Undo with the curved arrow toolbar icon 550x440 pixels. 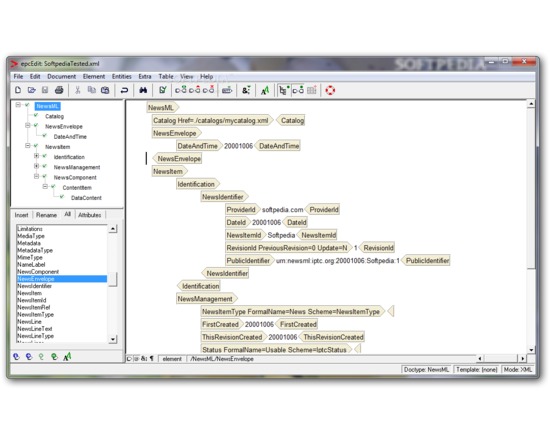click(x=124, y=90)
